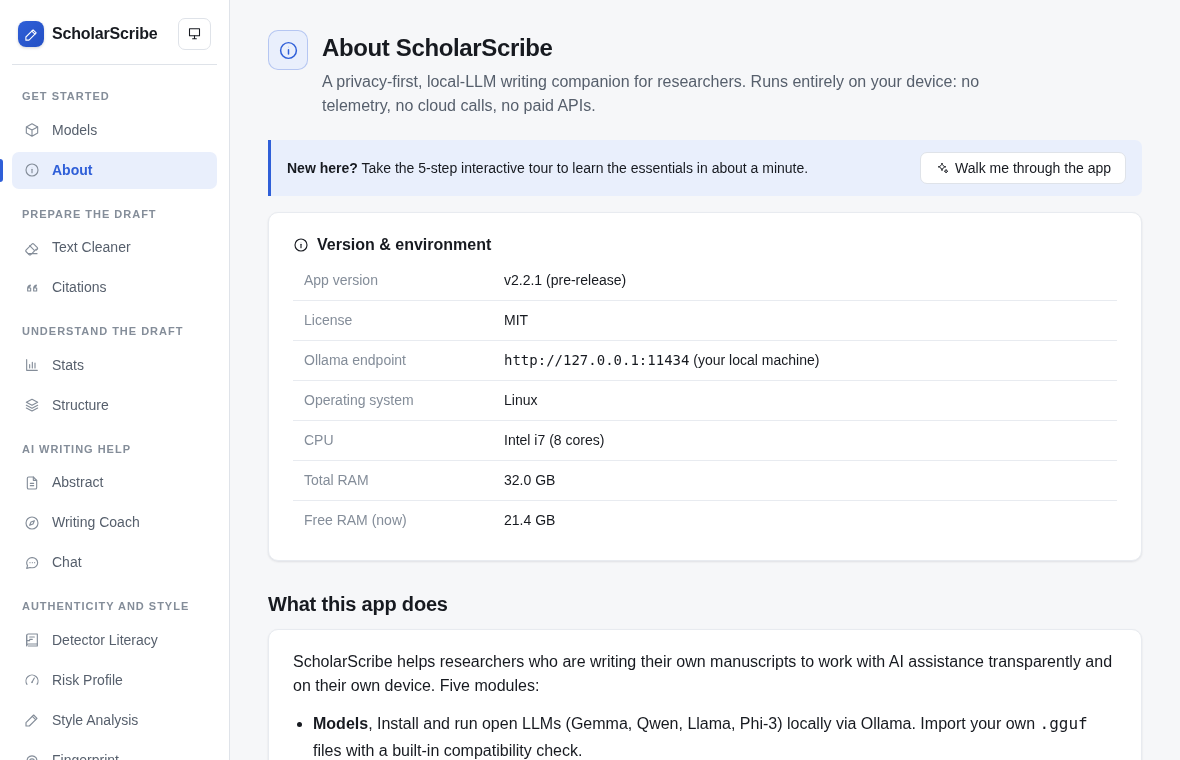The height and width of the screenshot is (760, 1180).
Task: Open the Chat page
Action: click(x=114, y=562)
